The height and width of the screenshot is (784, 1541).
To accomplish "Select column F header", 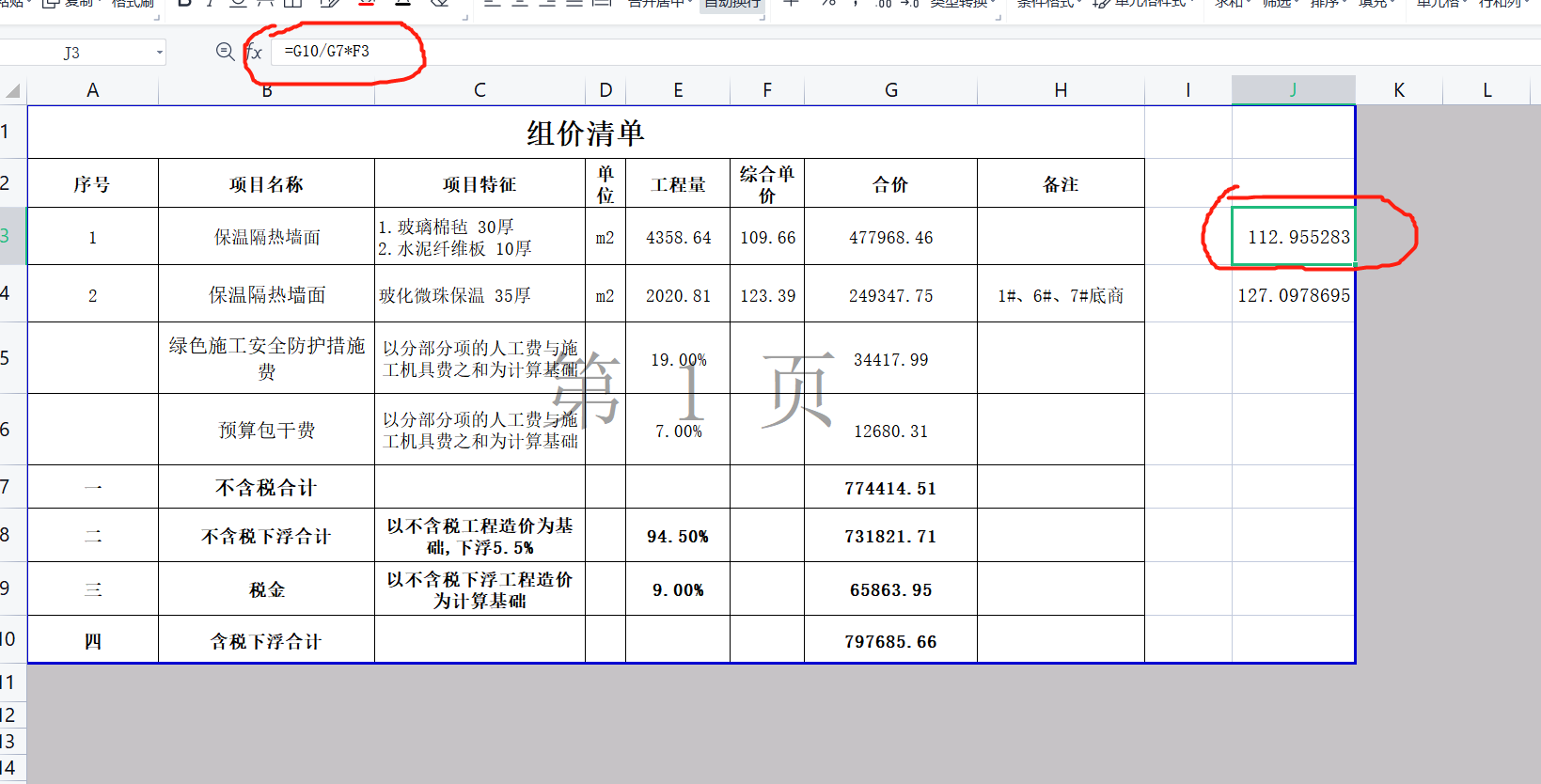I will coord(767,90).
